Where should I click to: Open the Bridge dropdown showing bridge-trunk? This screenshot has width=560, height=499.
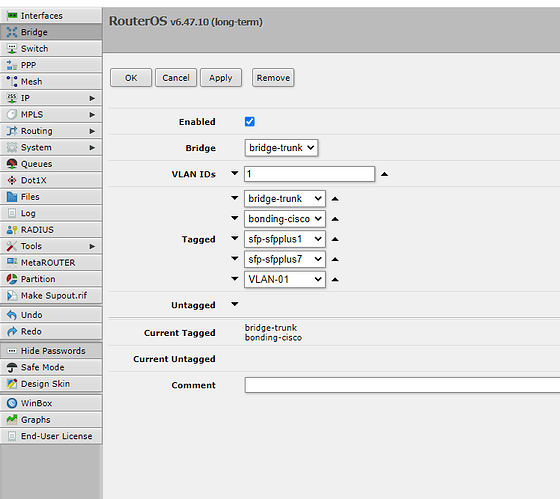pyautogui.click(x=281, y=148)
